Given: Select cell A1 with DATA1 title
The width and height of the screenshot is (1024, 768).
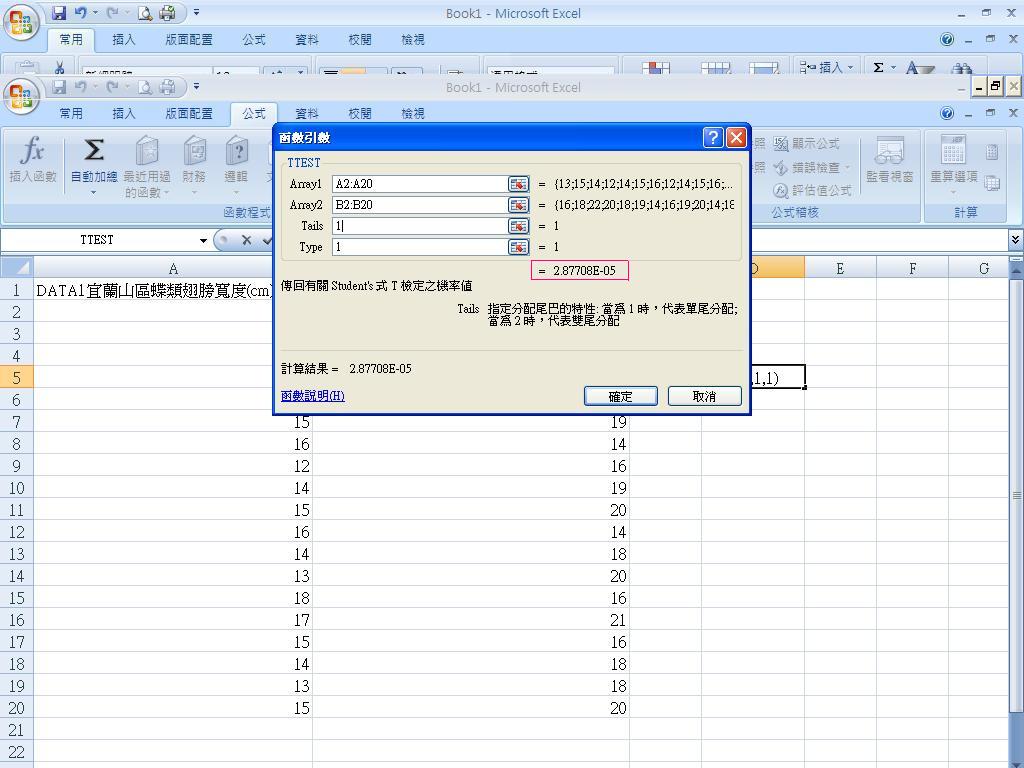Looking at the screenshot, I should tap(173, 291).
